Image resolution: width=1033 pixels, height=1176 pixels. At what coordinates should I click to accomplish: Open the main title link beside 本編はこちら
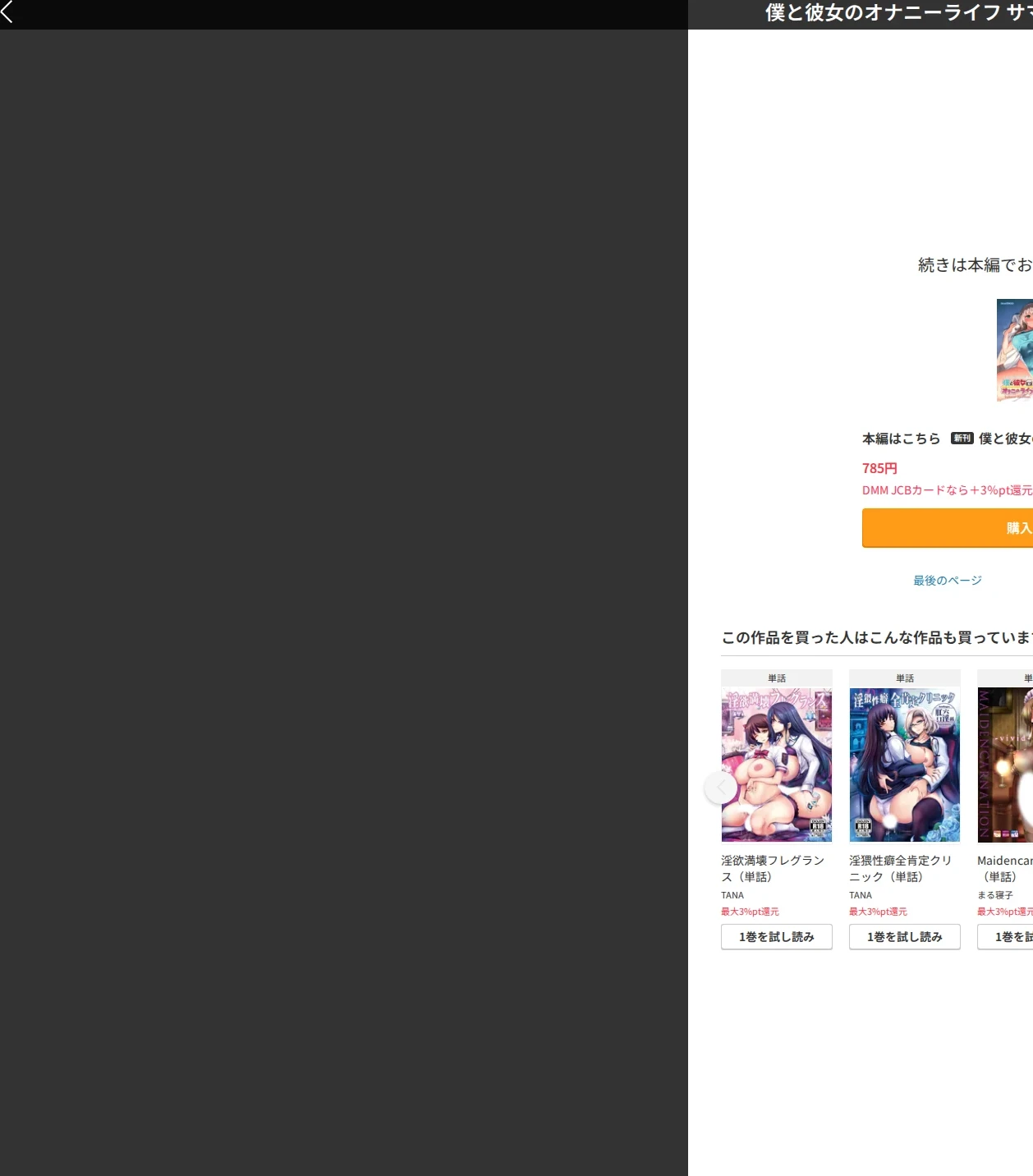(1006, 439)
